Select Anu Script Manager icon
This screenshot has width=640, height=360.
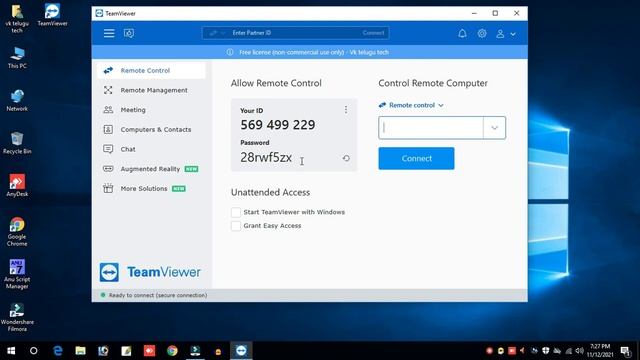(17, 274)
